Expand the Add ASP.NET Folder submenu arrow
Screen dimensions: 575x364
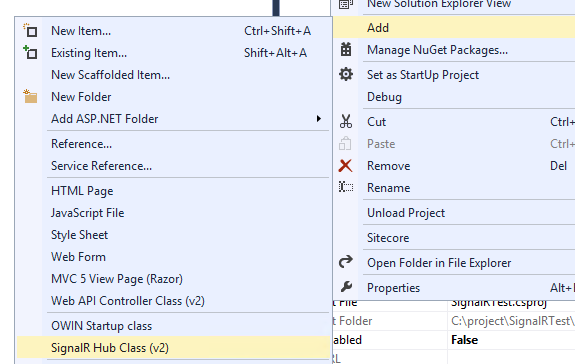pos(319,118)
